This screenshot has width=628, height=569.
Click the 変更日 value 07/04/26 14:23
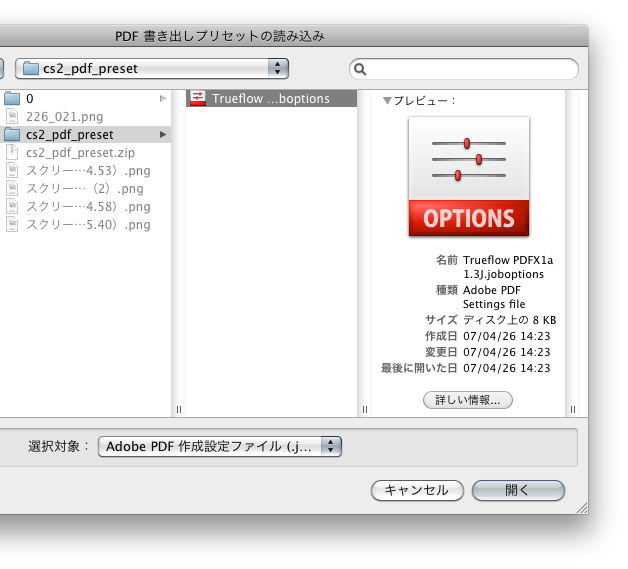(507, 352)
